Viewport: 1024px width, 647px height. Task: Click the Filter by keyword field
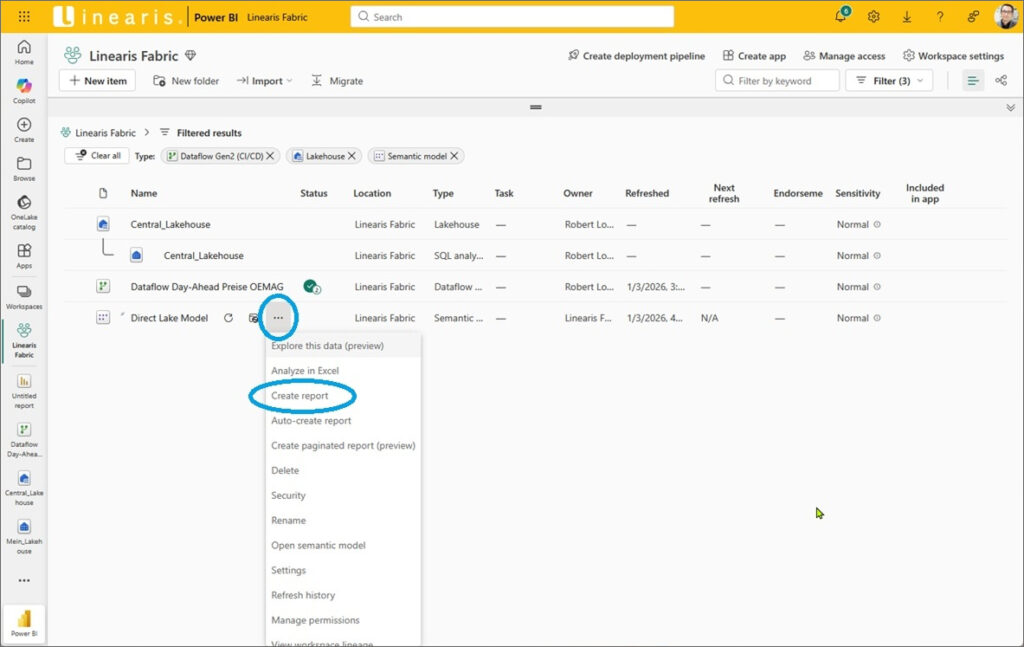(x=777, y=81)
